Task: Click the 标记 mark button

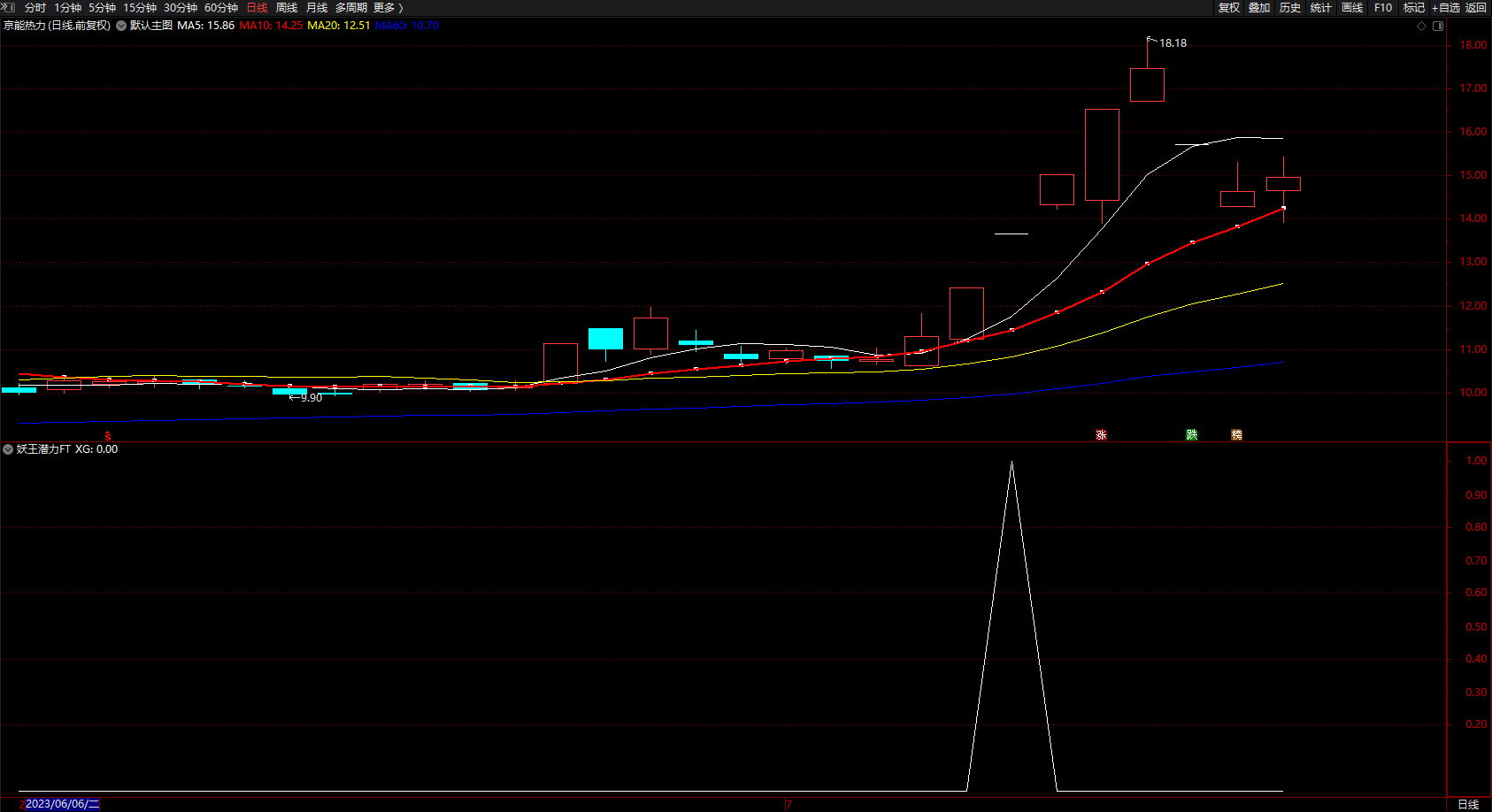Action: coord(1414,8)
